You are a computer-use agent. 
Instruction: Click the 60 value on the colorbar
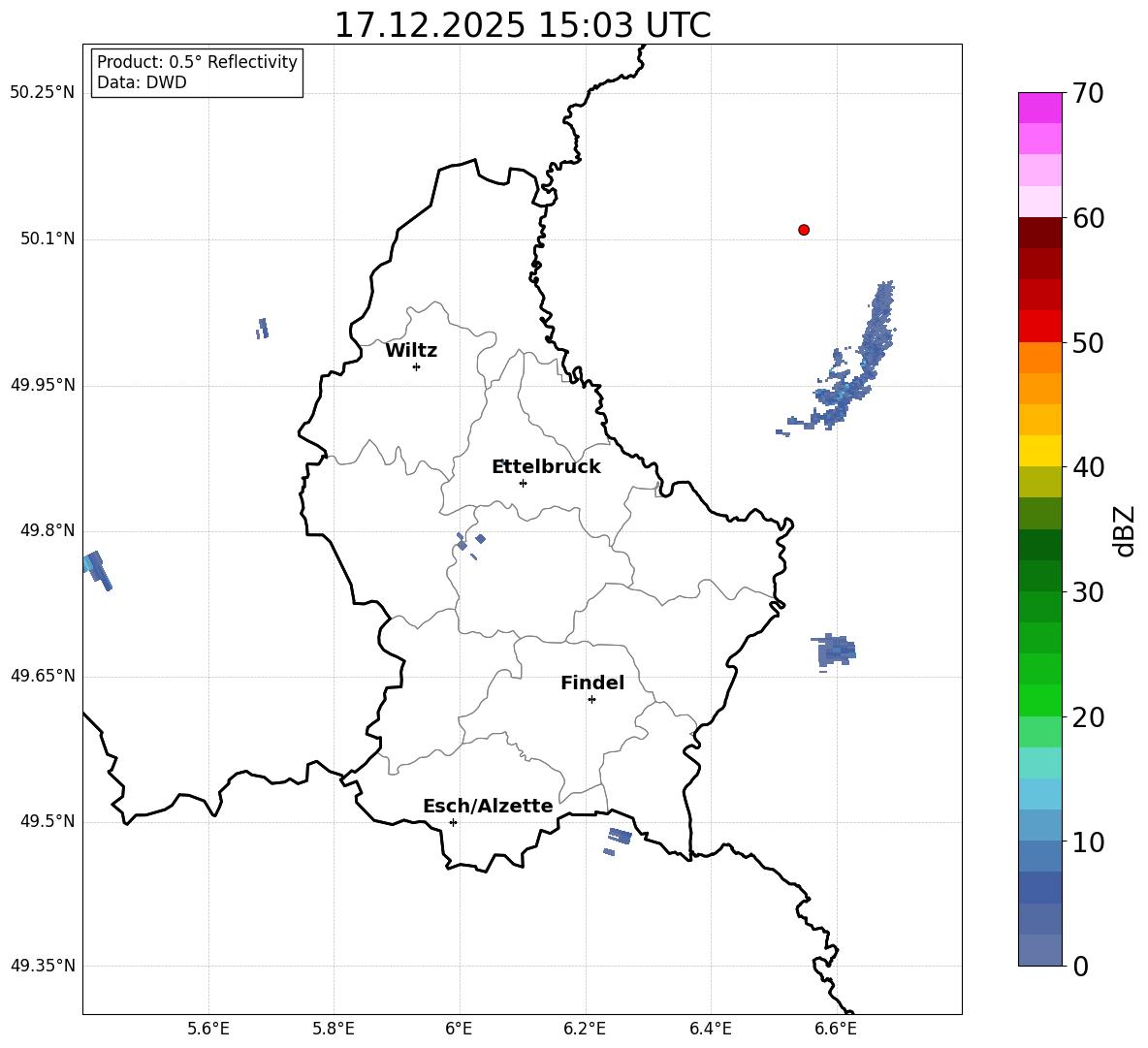coord(1088,218)
